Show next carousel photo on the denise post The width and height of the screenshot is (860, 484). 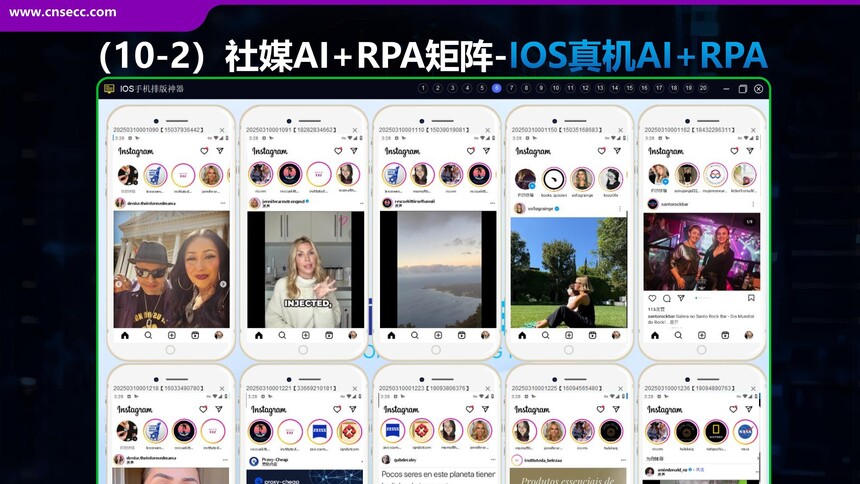(x=223, y=284)
